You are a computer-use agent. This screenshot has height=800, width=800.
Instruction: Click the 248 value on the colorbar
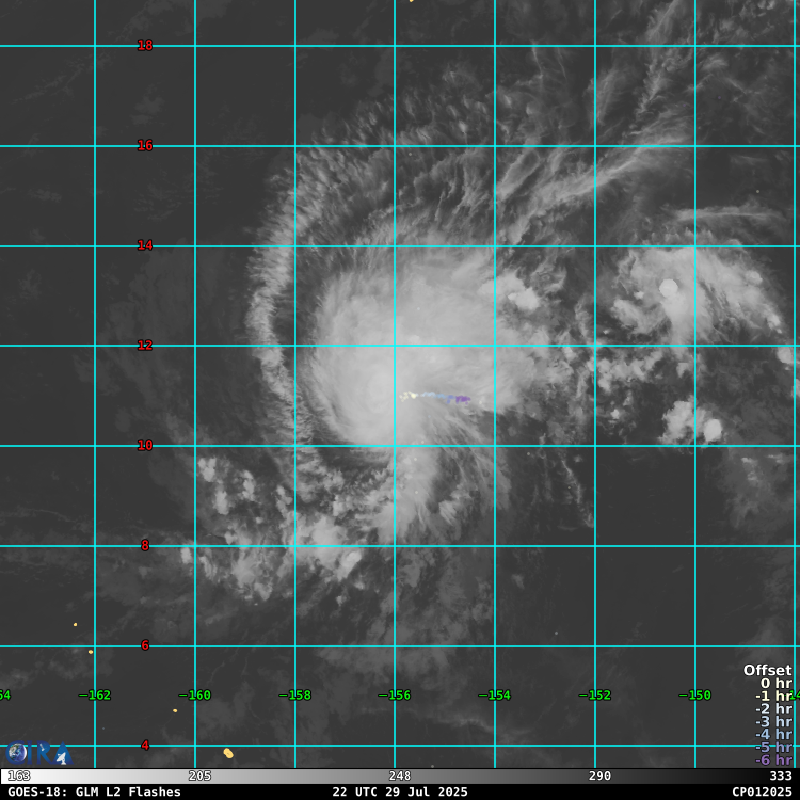(400, 776)
